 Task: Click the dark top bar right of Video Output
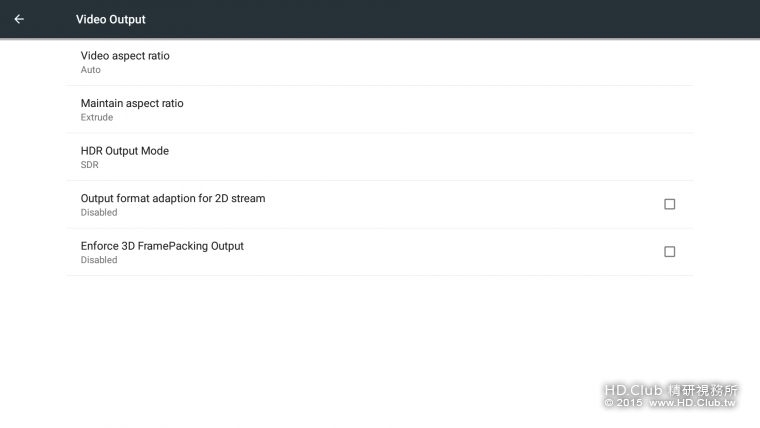[450, 19]
